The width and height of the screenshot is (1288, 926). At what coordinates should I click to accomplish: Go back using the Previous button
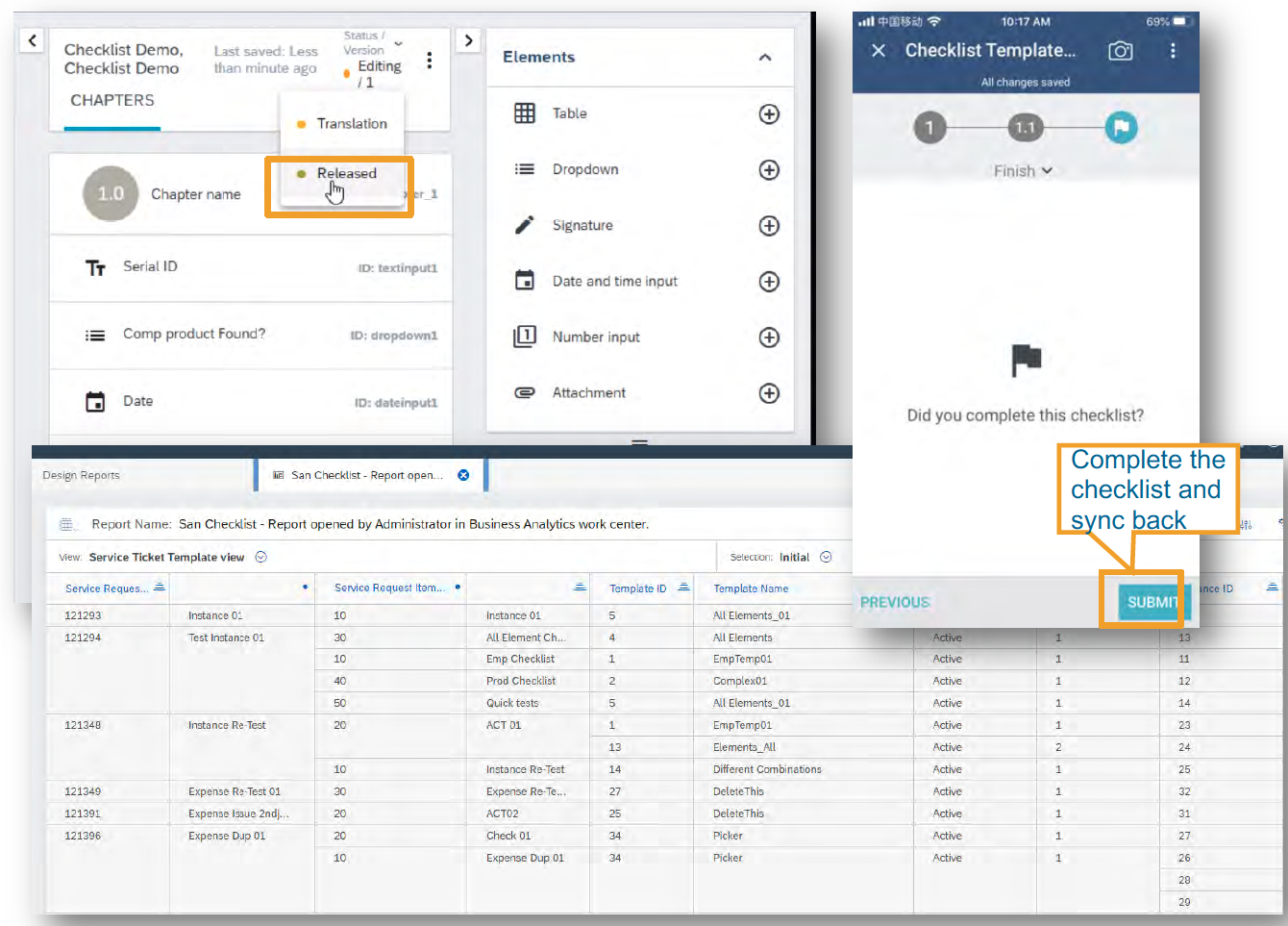(x=894, y=601)
